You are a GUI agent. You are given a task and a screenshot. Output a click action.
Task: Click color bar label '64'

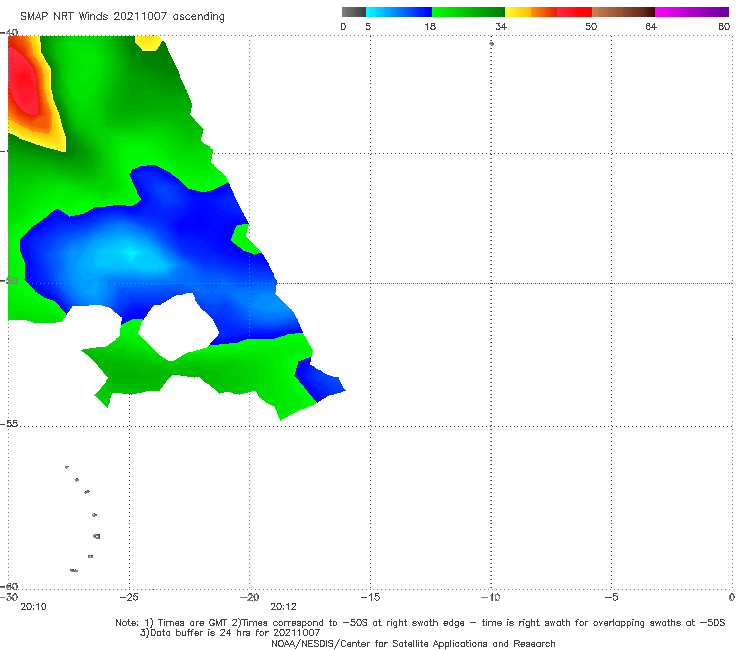point(651,26)
